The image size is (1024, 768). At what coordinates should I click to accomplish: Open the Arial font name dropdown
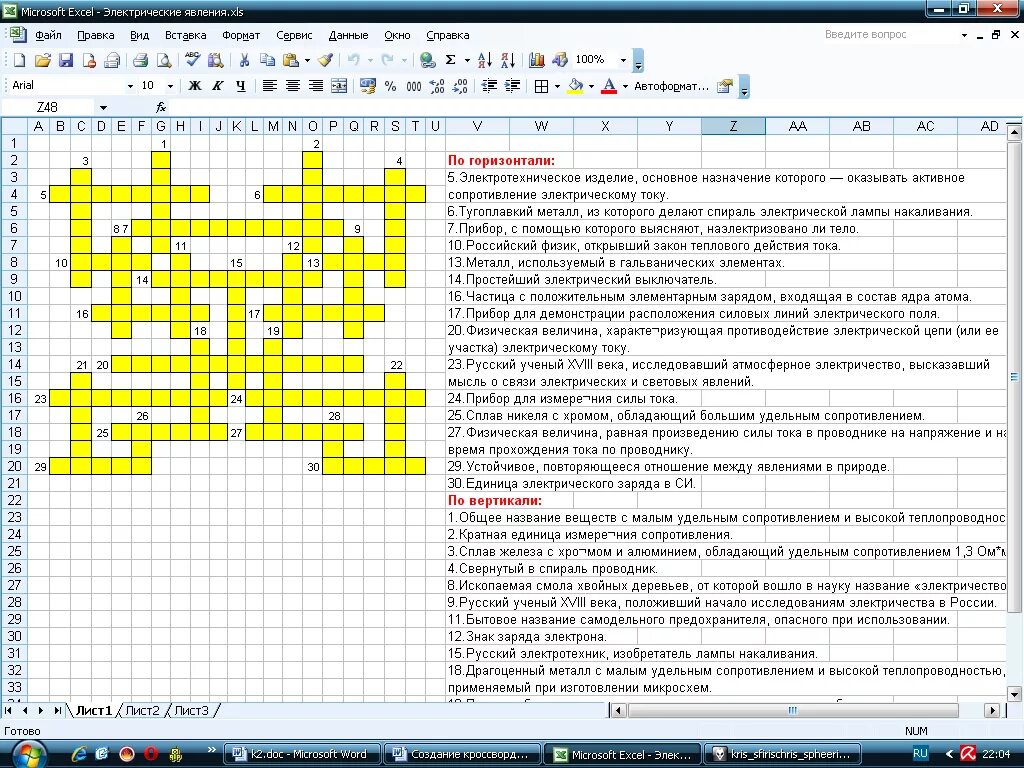click(130, 86)
